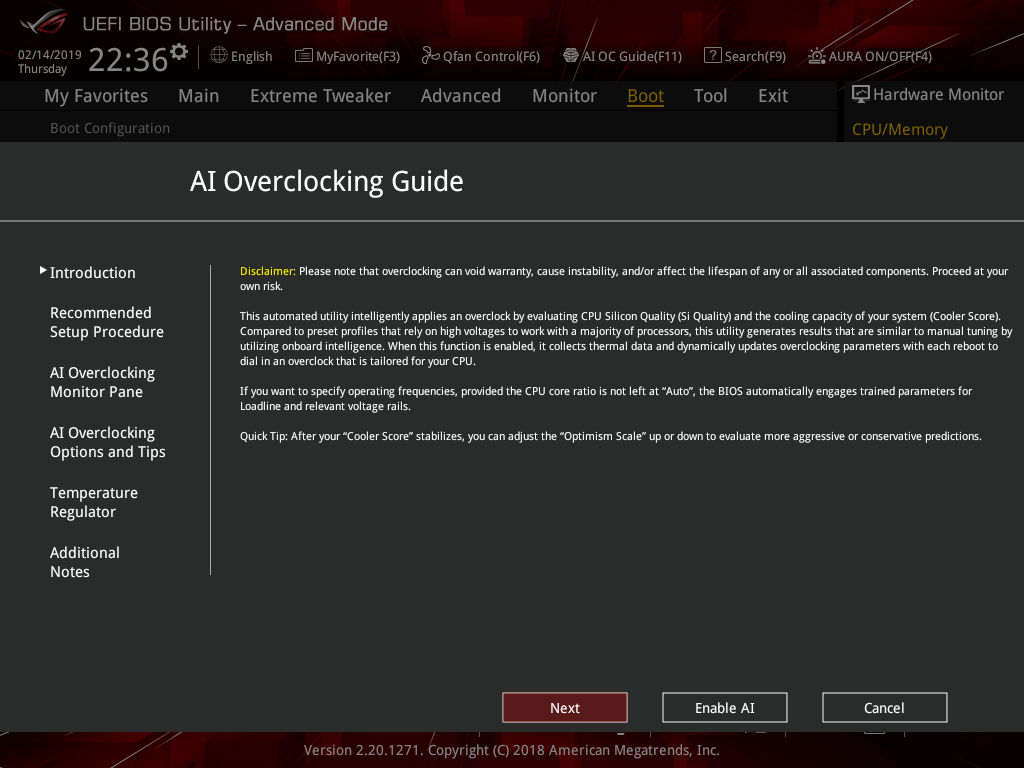Screen dimensions: 1024x768
Task: Switch to My Favorites tab
Action: 96,96
